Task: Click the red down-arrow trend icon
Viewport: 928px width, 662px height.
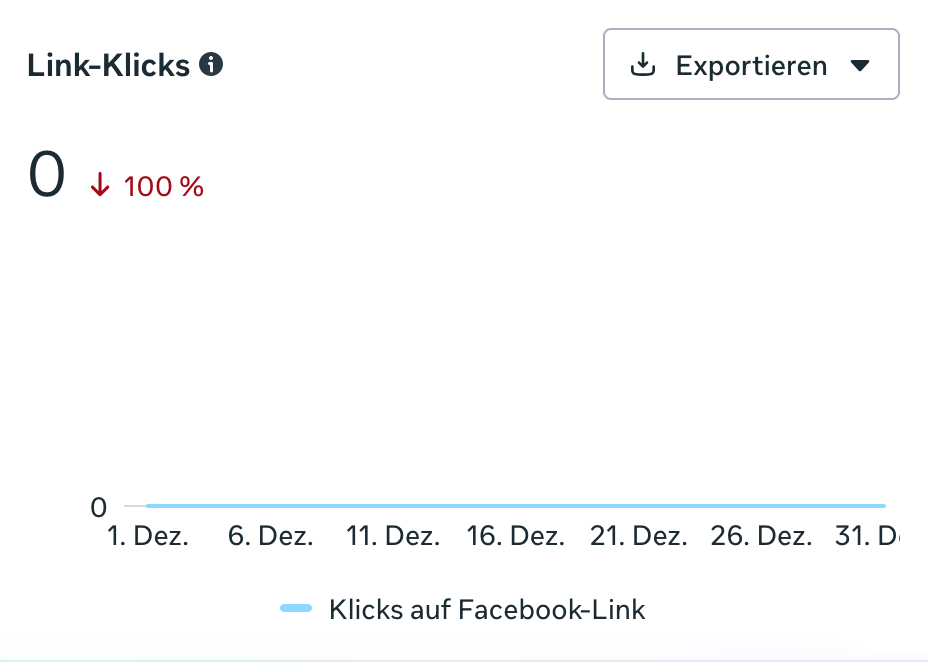Action: point(100,186)
